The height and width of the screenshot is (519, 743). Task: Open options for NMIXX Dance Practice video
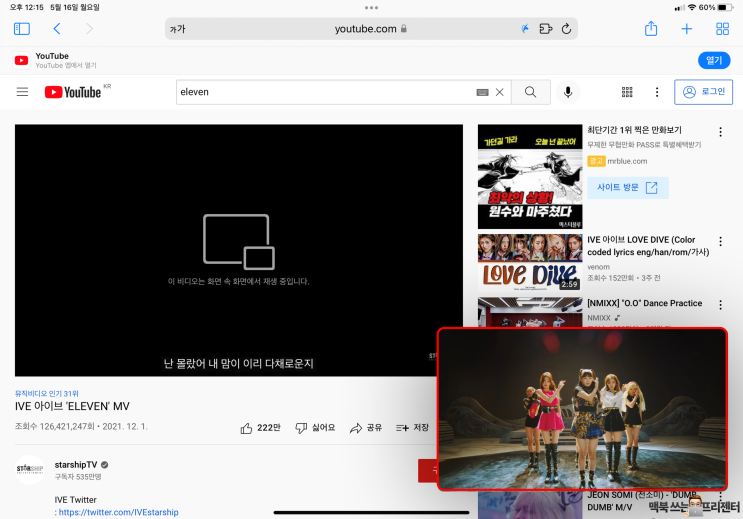pos(720,305)
